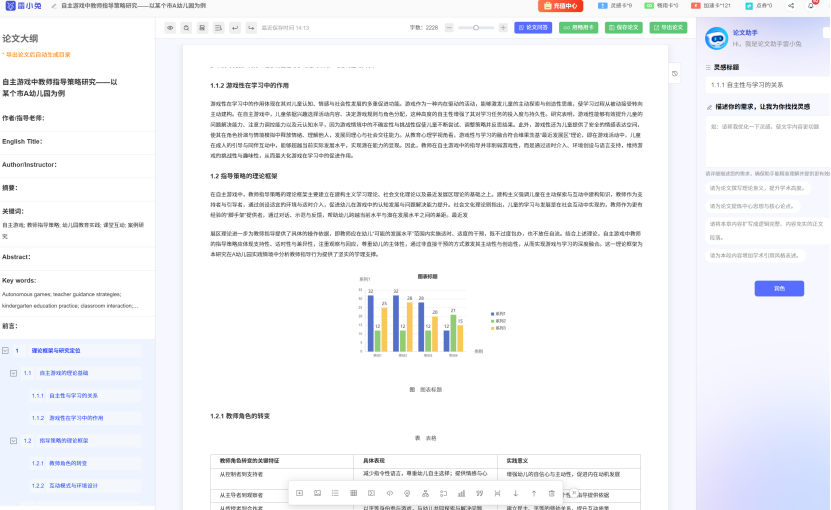
Task: Insert a quotation from floating toolbar
Action: [x=480, y=493]
